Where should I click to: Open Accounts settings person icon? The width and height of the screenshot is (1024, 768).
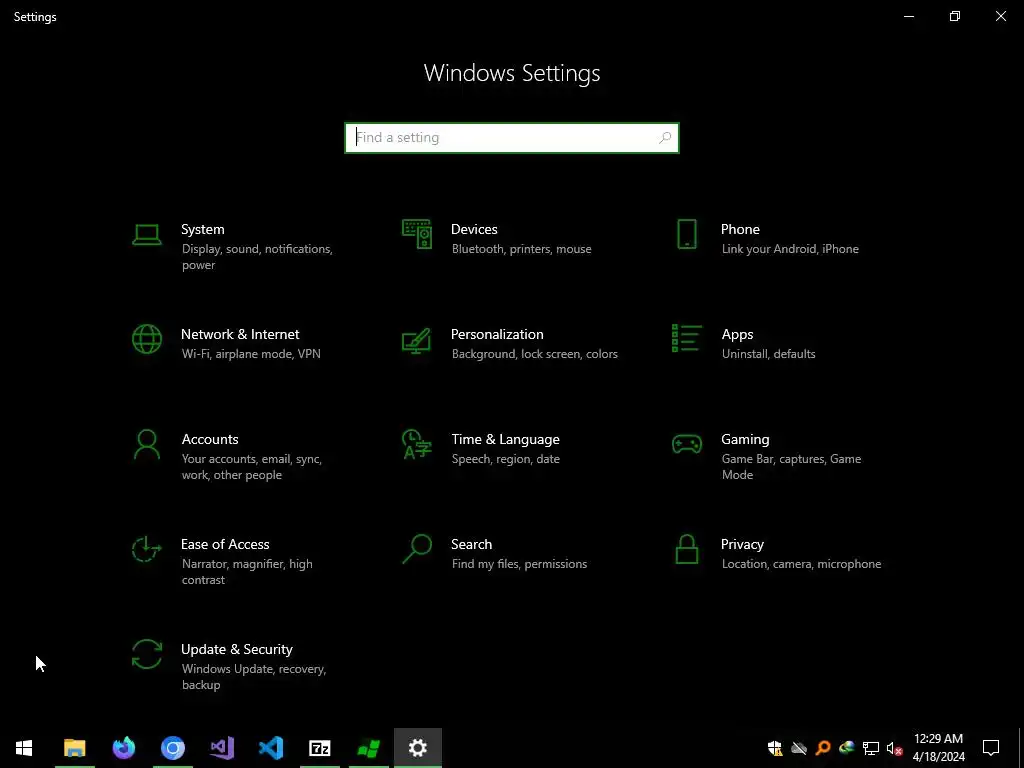click(147, 444)
